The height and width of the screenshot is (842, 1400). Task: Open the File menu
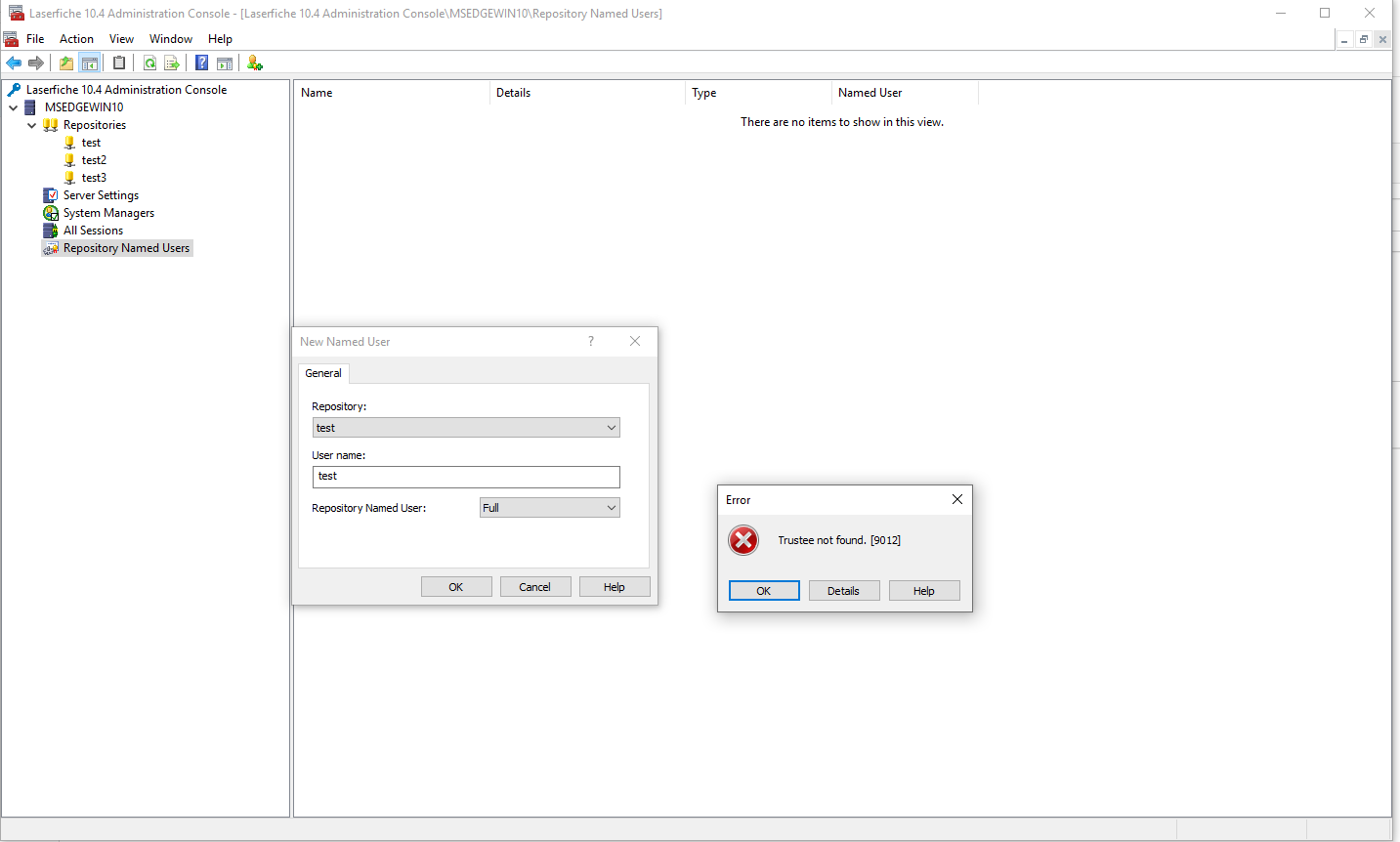35,39
